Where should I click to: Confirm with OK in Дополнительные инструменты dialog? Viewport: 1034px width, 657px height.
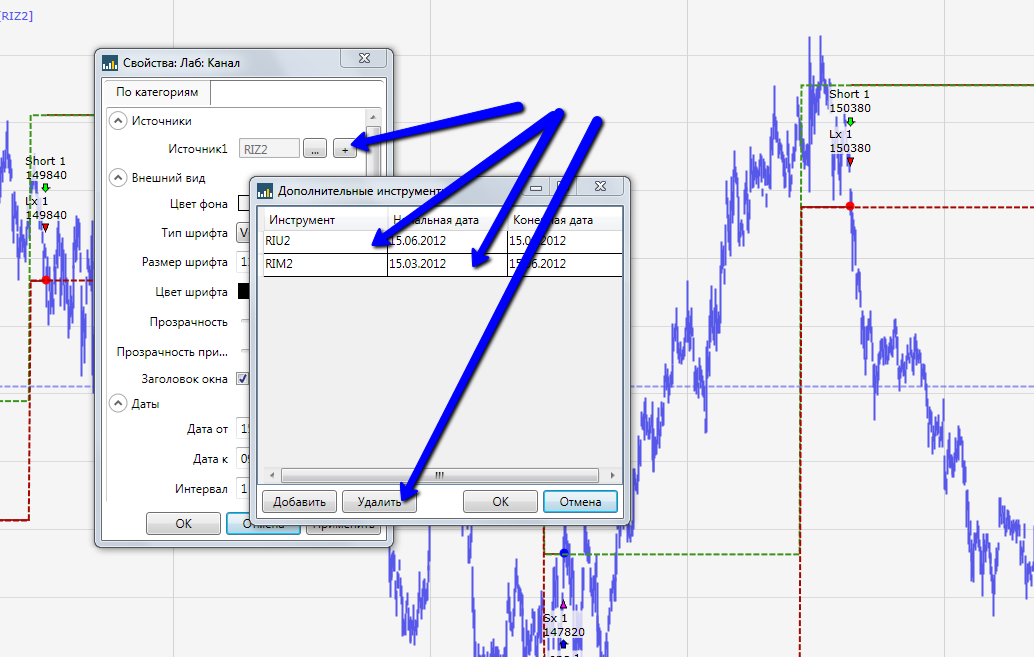[501, 501]
